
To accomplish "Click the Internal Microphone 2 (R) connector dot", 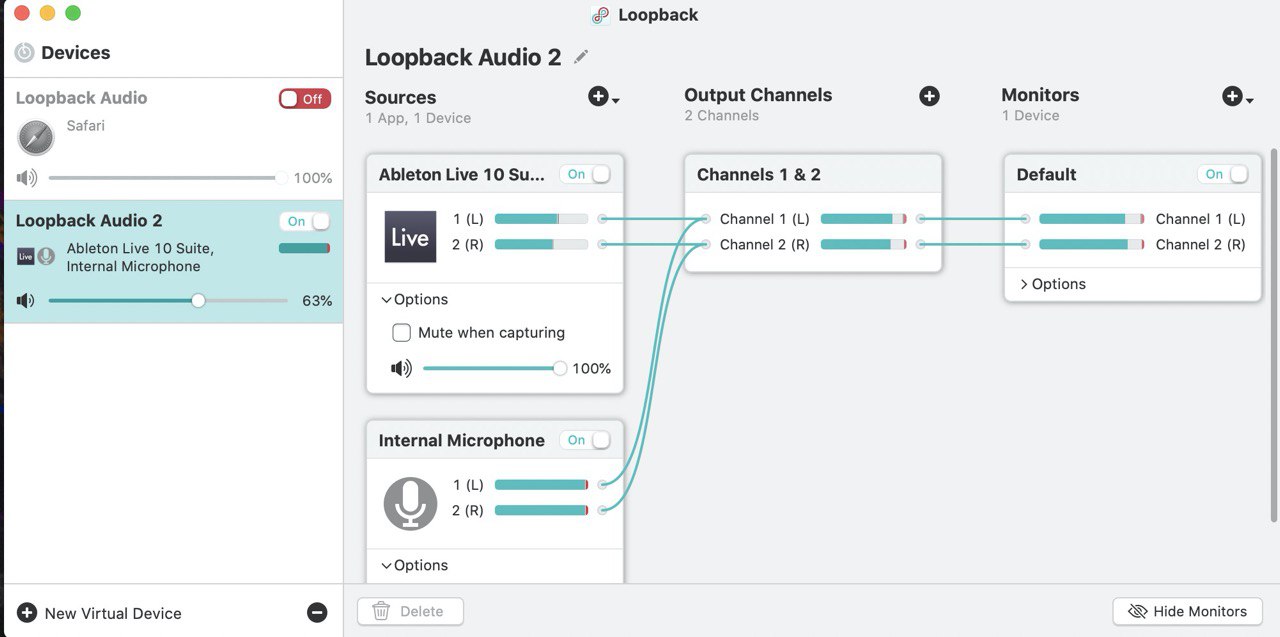I will click(602, 510).
